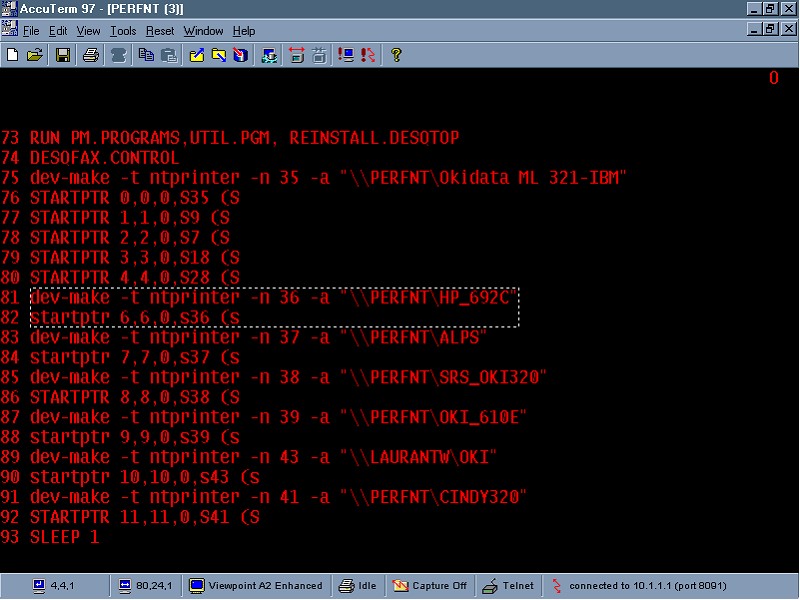
Task: Click the Copy toolbar icon
Action: [146, 55]
